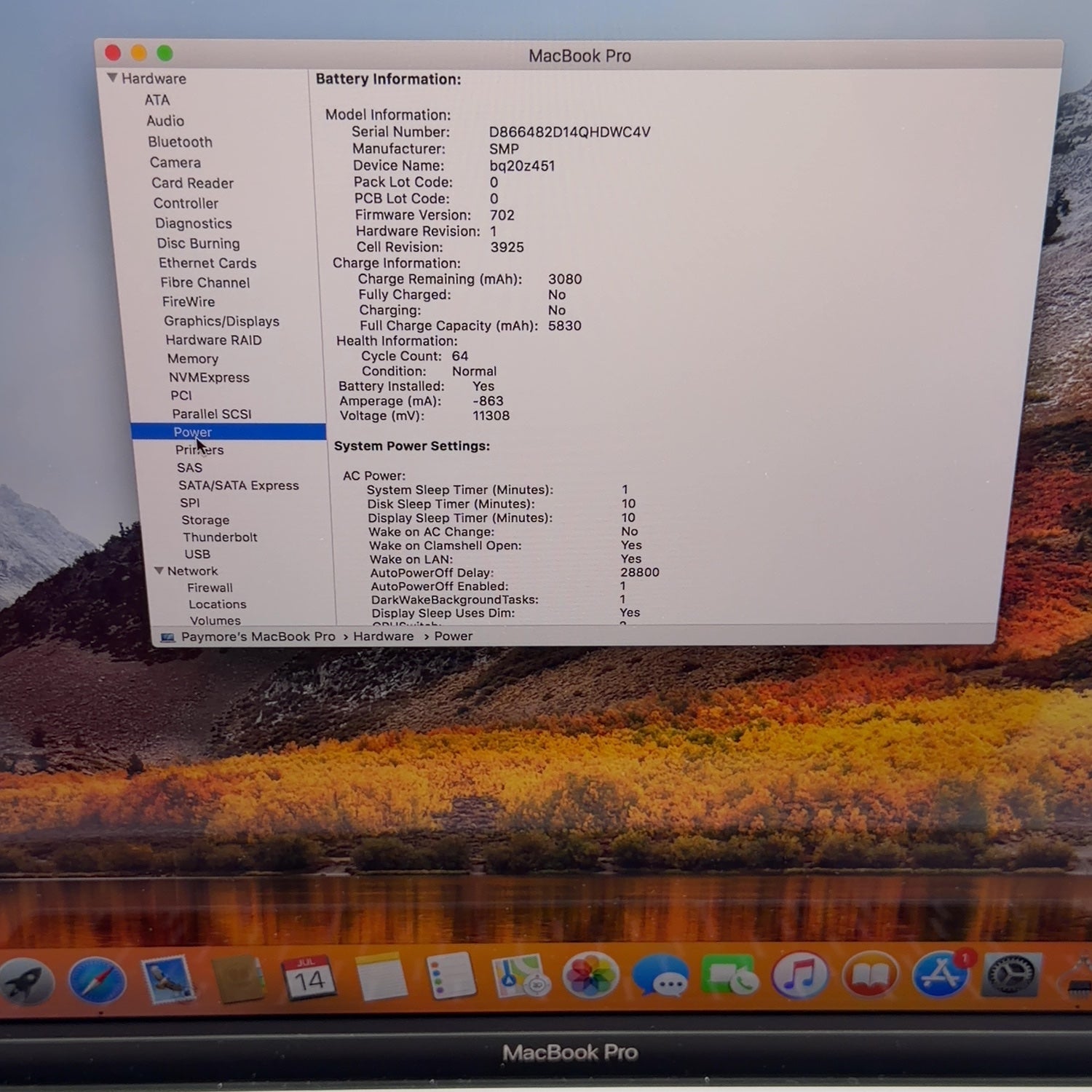Select Disc Burning entry
1092x1092 pixels.
pos(199,243)
